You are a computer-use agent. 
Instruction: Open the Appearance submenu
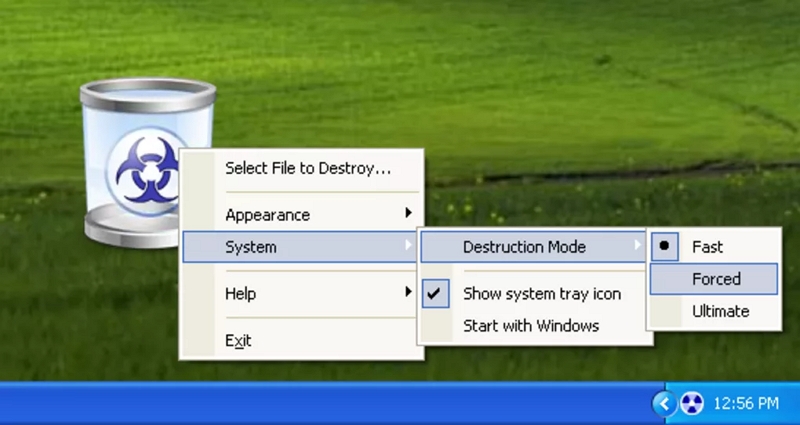point(302,215)
